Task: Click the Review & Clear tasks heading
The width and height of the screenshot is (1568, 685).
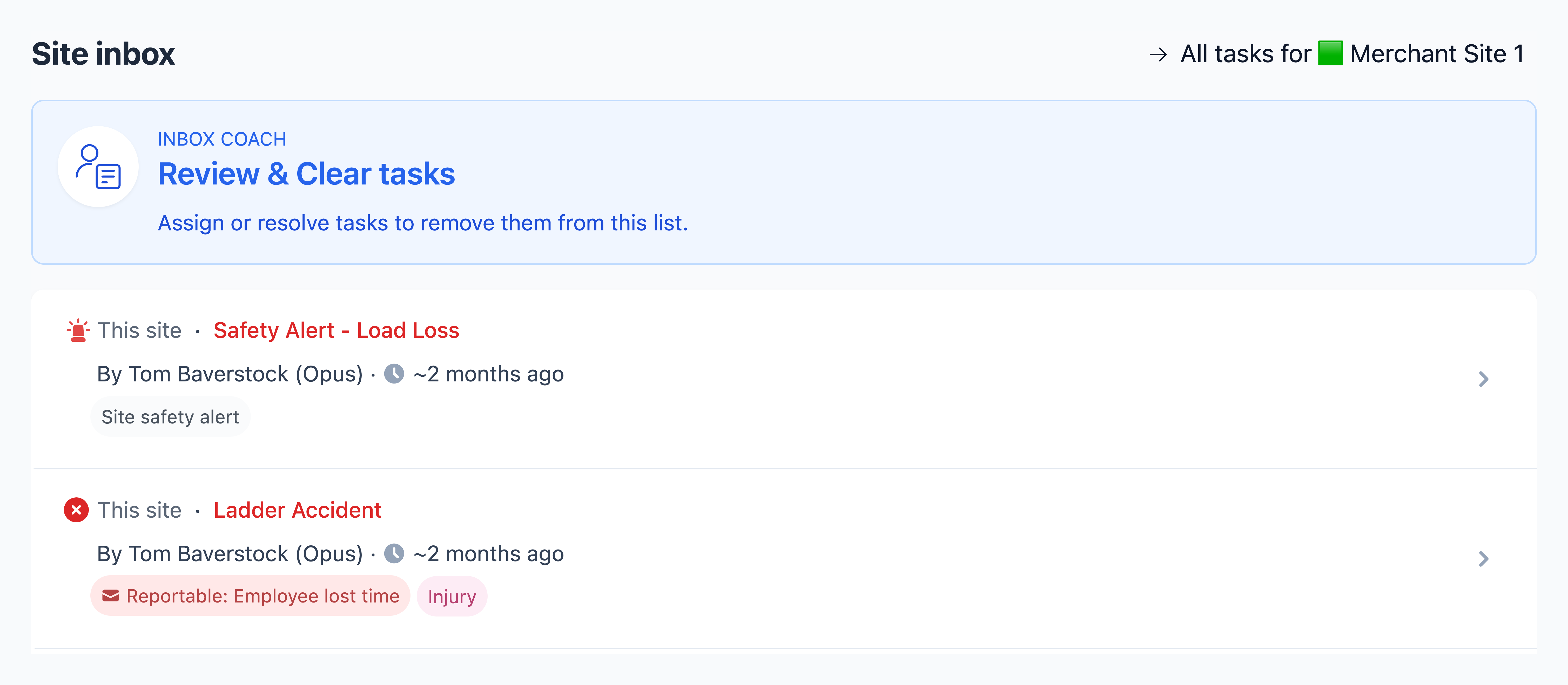Action: coord(306,174)
